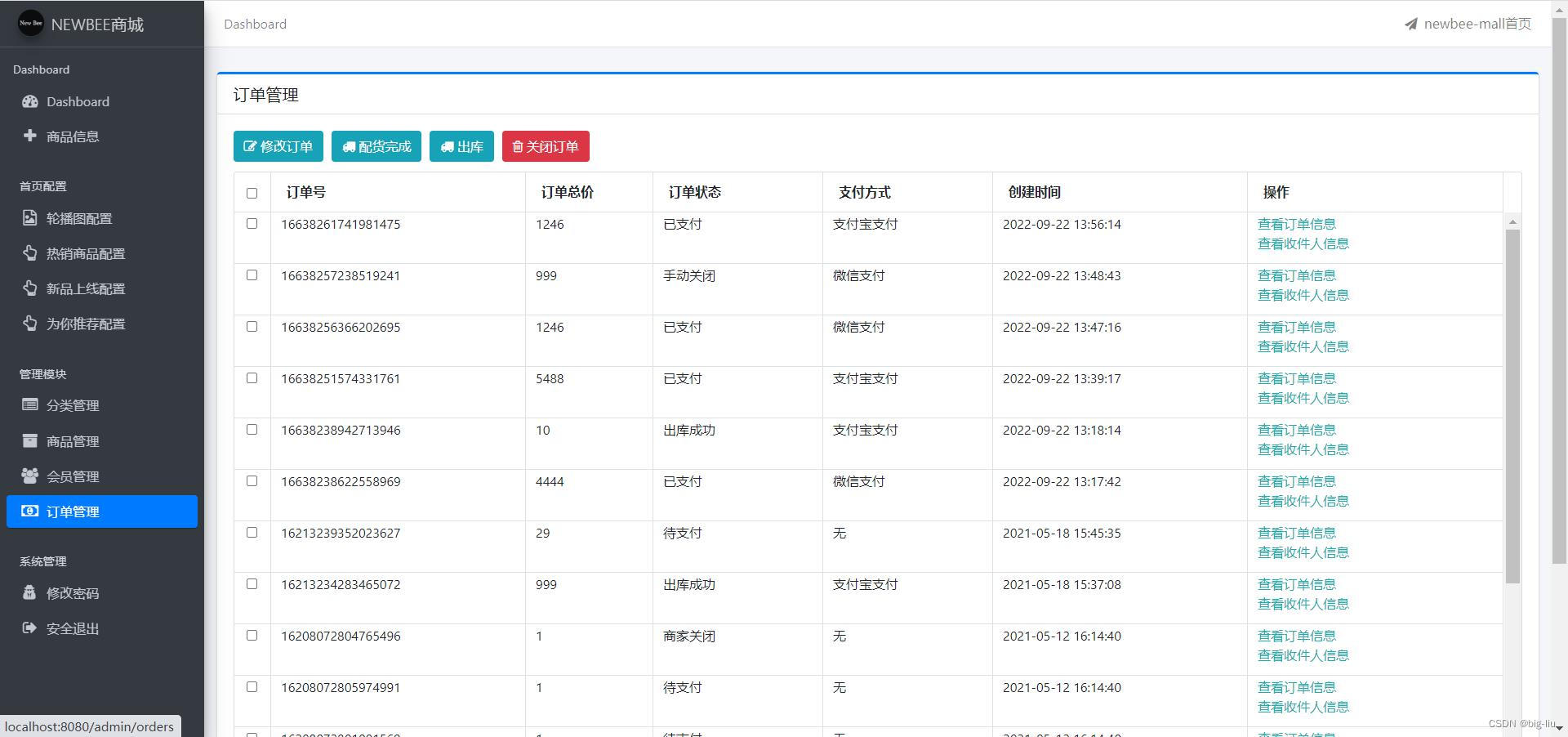Check the box for order 16638238942713946

tap(252, 429)
